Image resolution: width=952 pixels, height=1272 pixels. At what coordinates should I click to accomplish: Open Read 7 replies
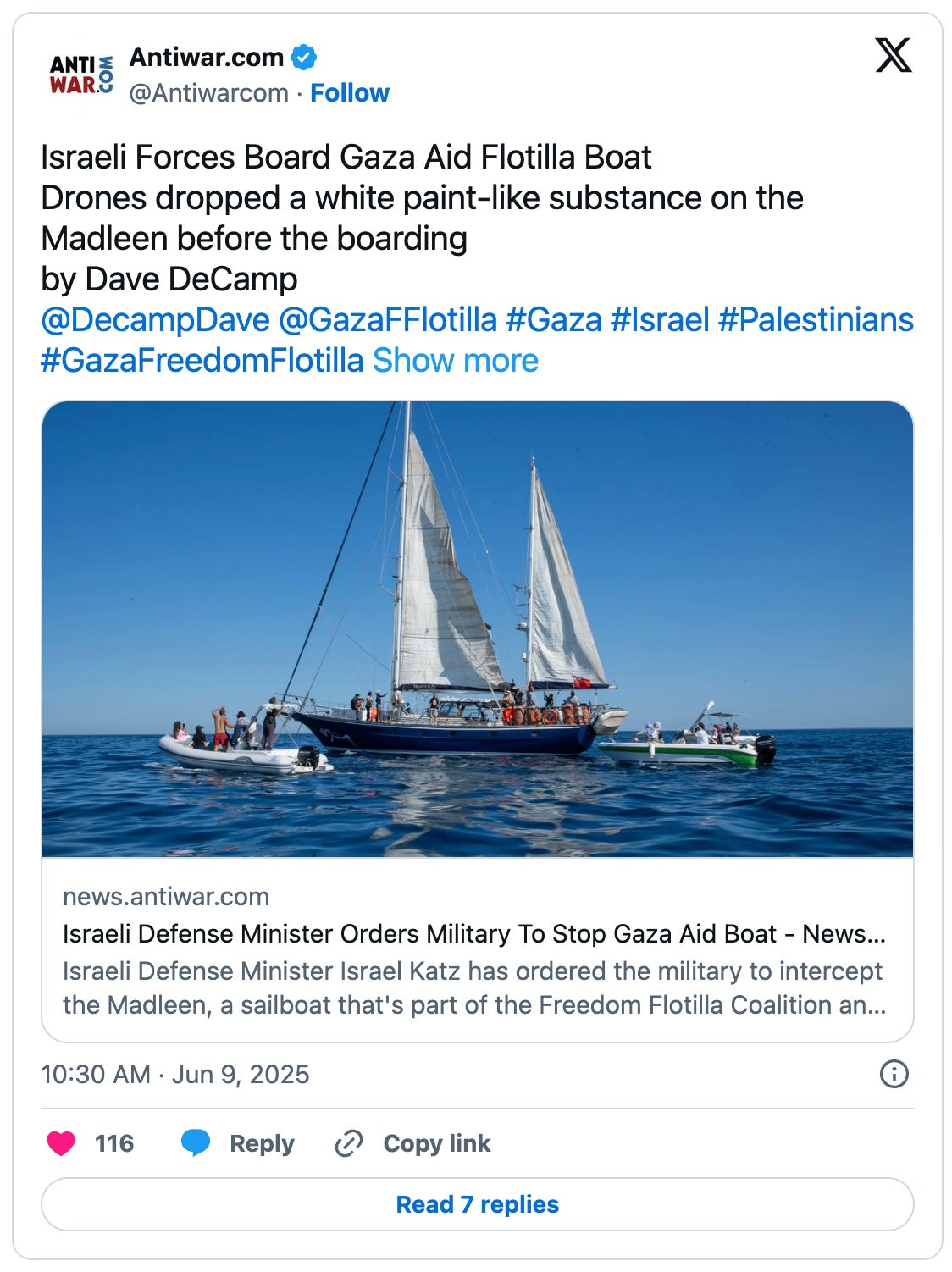click(x=477, y=1204)
